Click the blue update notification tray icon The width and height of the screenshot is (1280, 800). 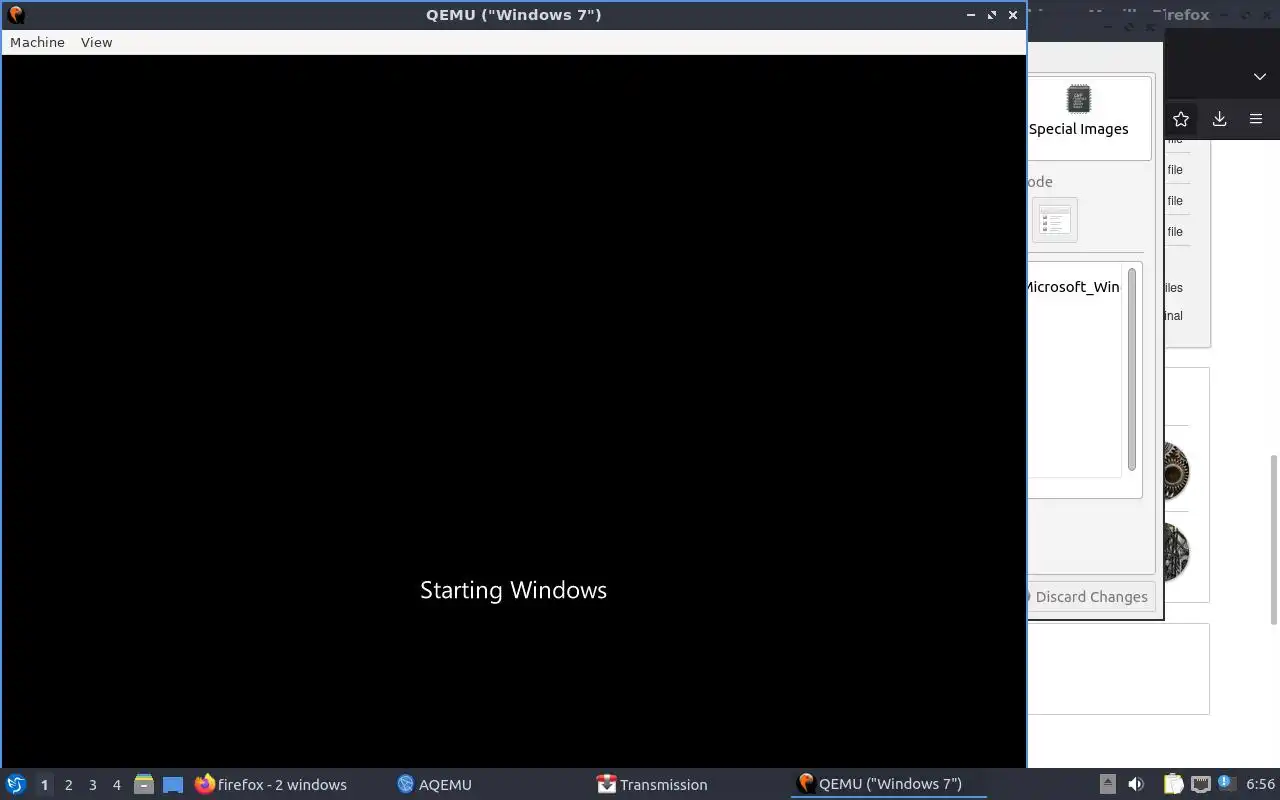[x=1228, y=784]
